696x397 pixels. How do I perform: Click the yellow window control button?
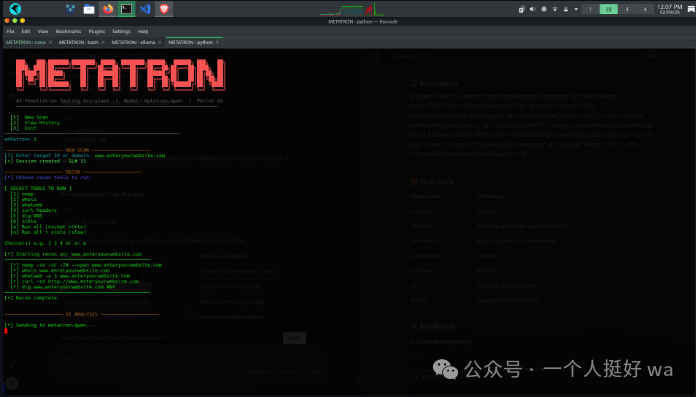click(x=23, y=20)
